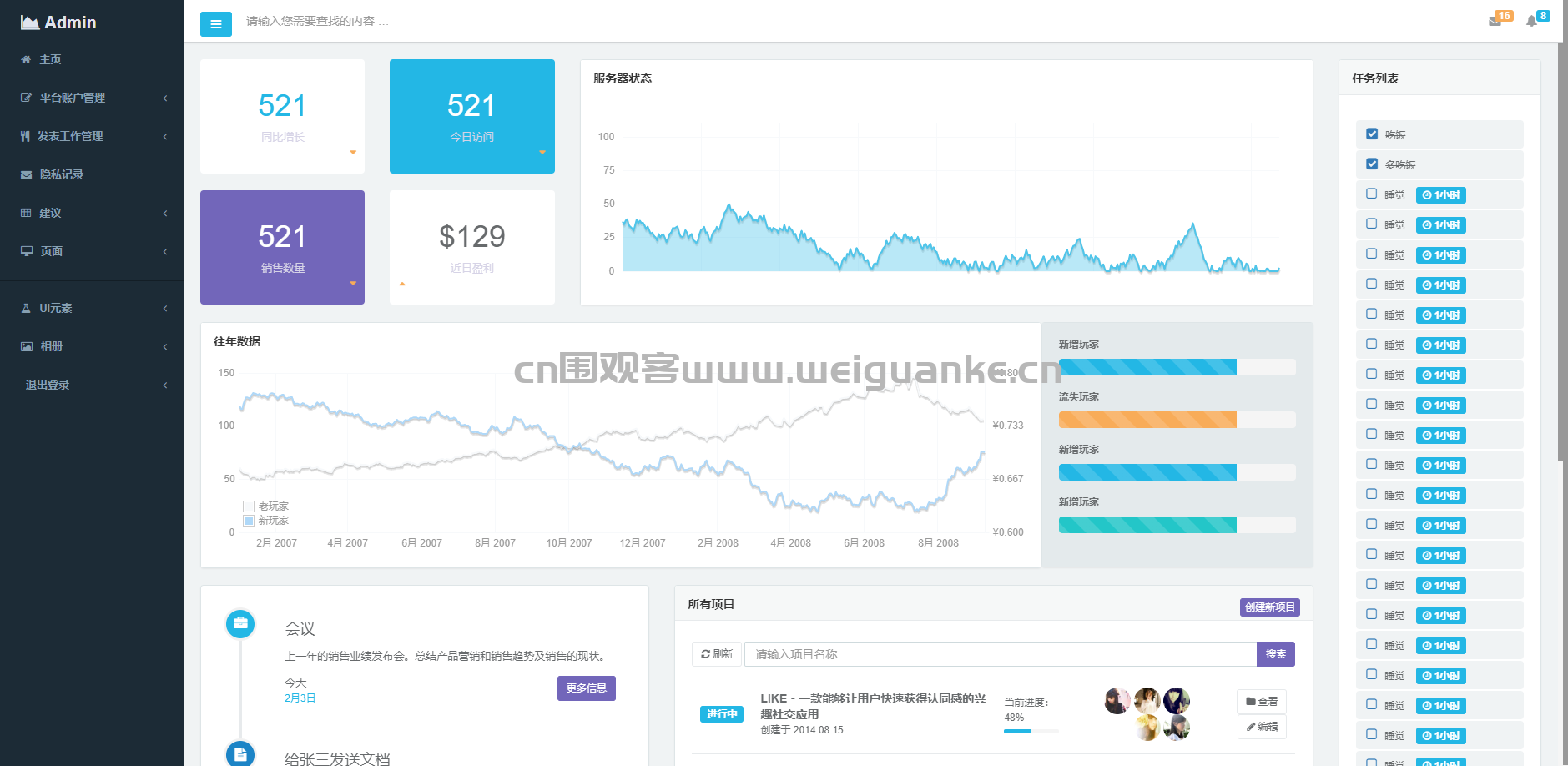
Task: Focus the 请输入项目名称 input field
Action: click(x=1001, y=654)
